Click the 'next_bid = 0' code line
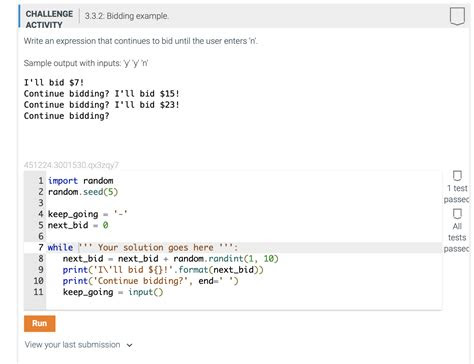This screenshot has height=364, width=474. [x=78, y=225]
